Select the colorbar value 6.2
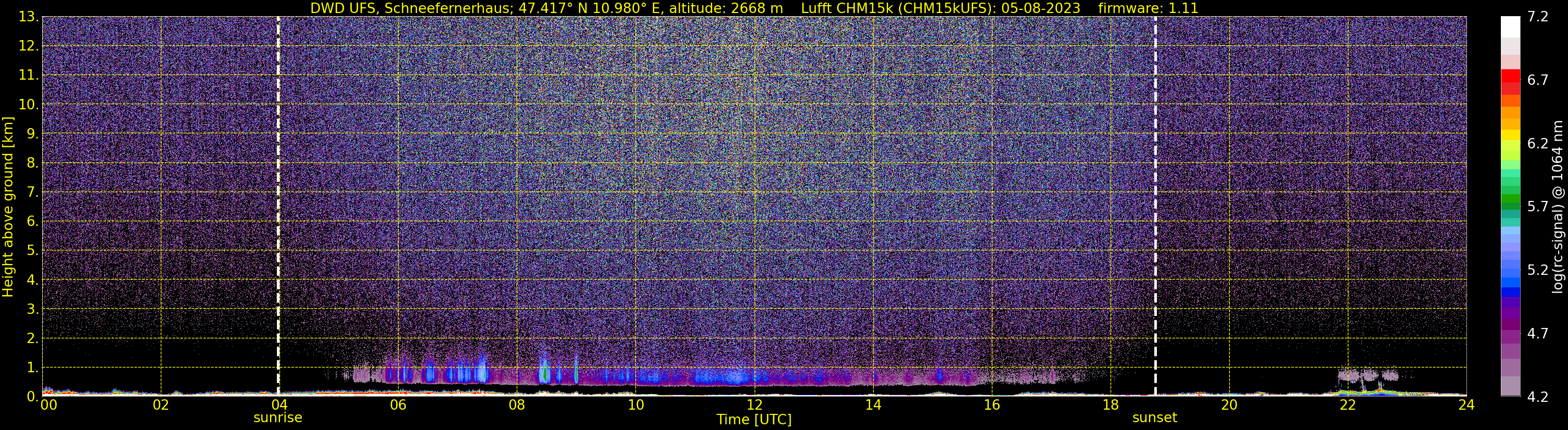The width and height of the screenshot is (1568, 430). (1538, 144)
